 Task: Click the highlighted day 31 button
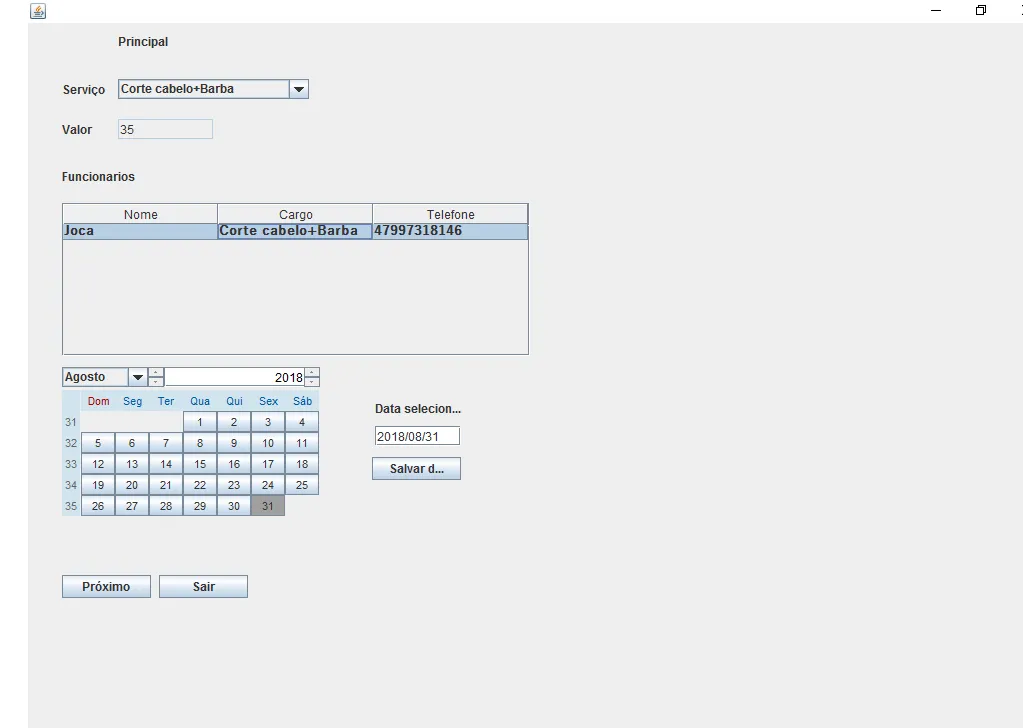(267, 506)
